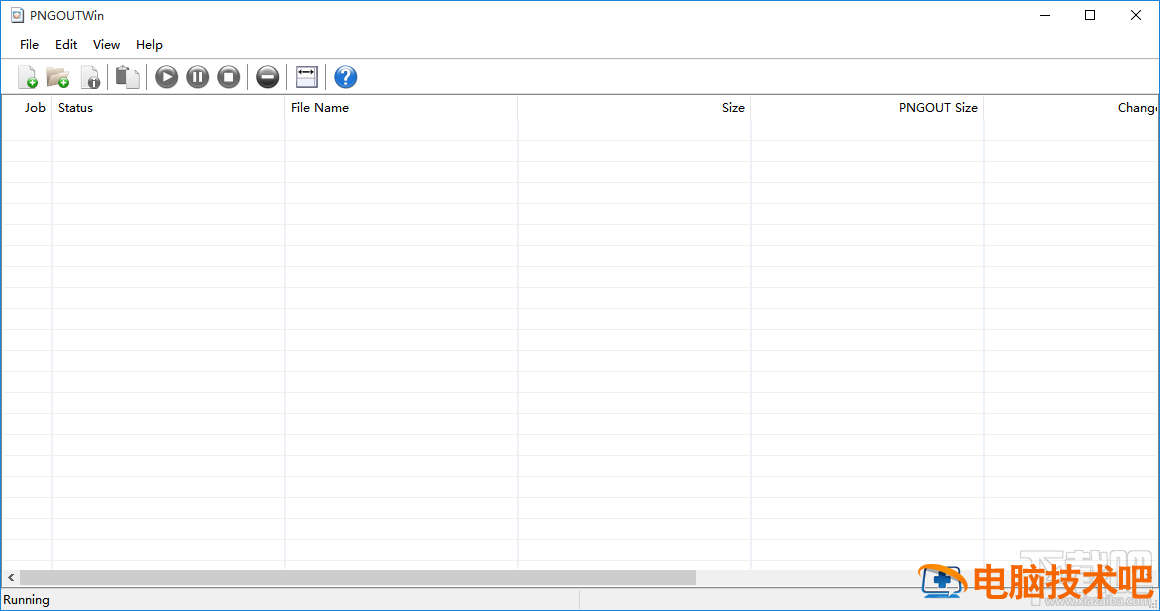Screen dimensions: 1160x611
Task: Click the Add Folder icon
Action: (58, 77)
